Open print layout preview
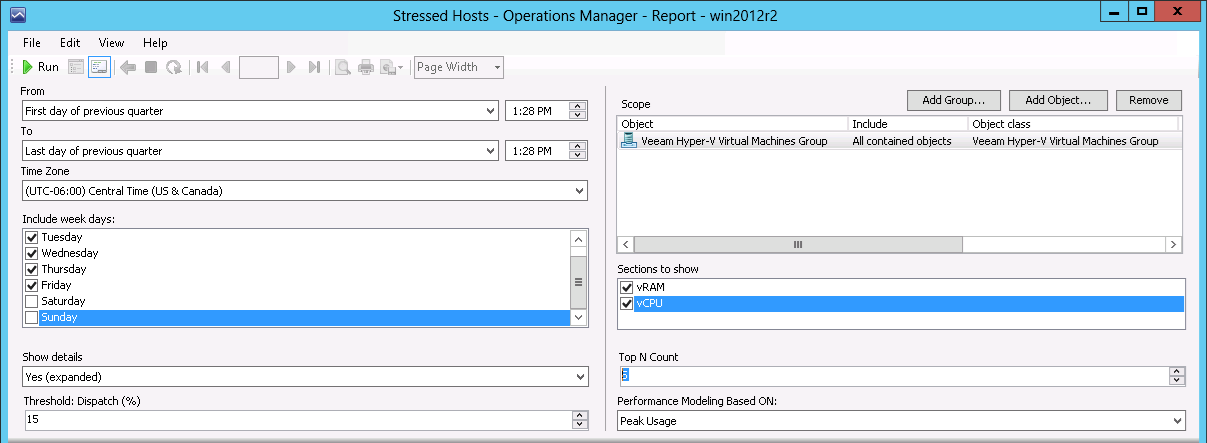This screenshot has width=1207, height=443. pyautogui.click(x=343, y=67)
